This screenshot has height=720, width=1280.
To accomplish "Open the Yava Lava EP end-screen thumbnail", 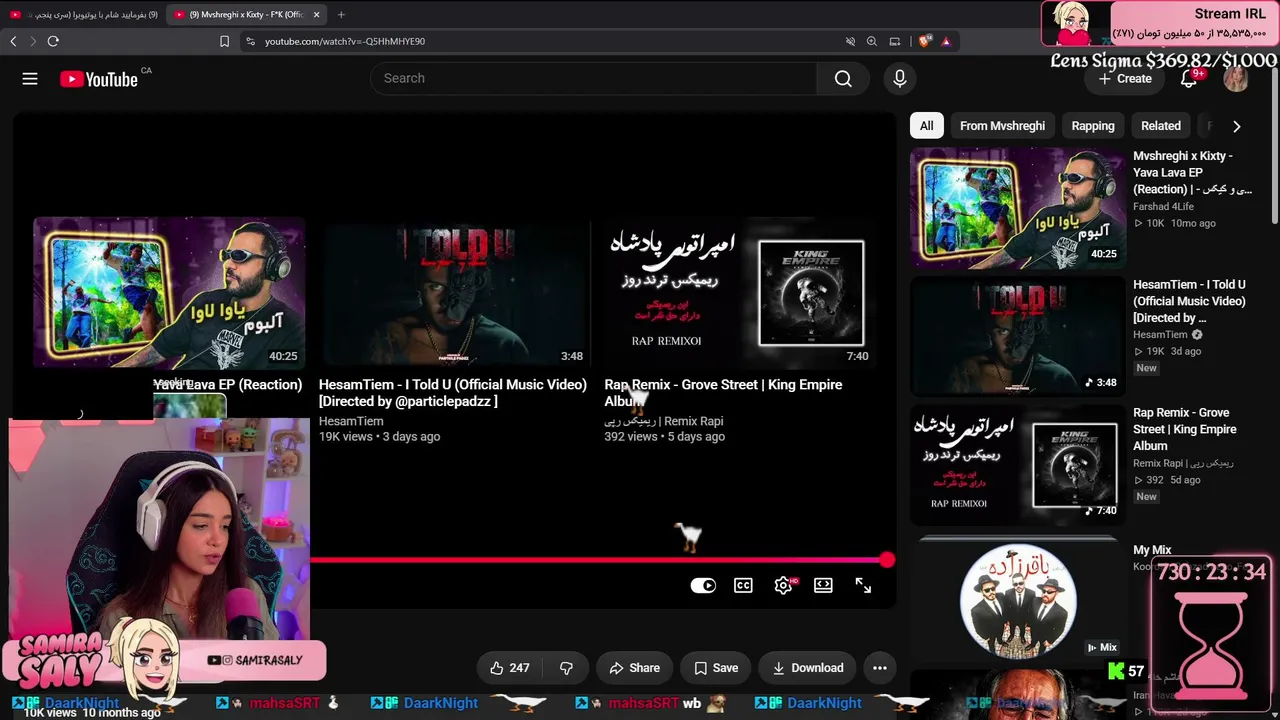I will click(x=169, y=293).
